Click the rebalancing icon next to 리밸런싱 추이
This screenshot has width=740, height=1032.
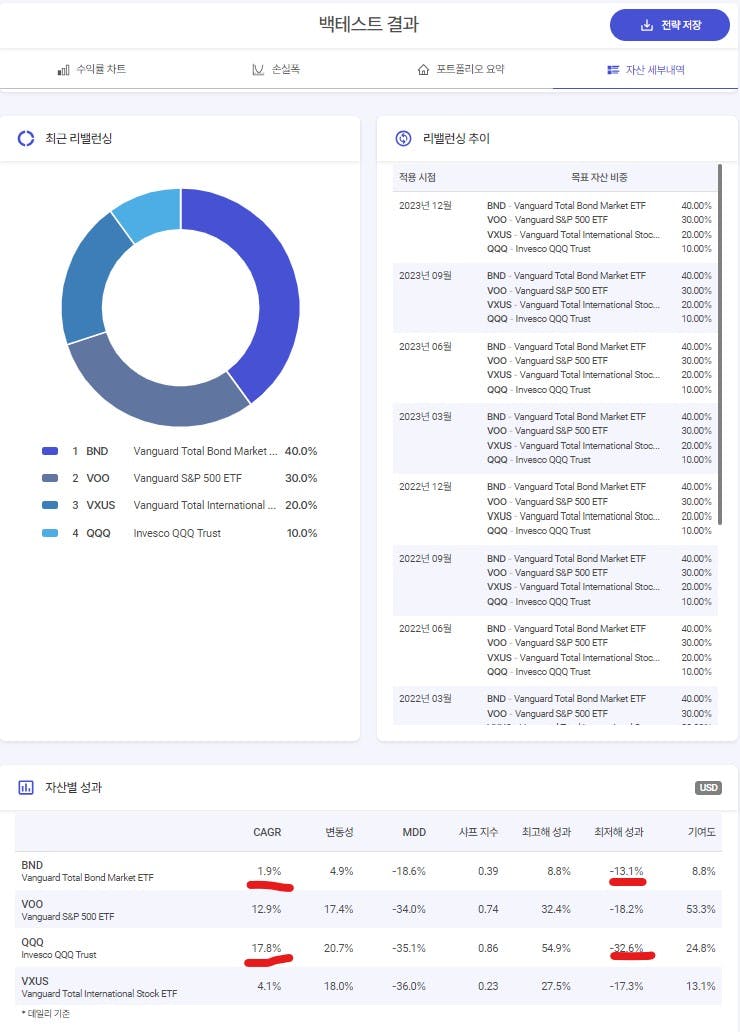(403, 138)
